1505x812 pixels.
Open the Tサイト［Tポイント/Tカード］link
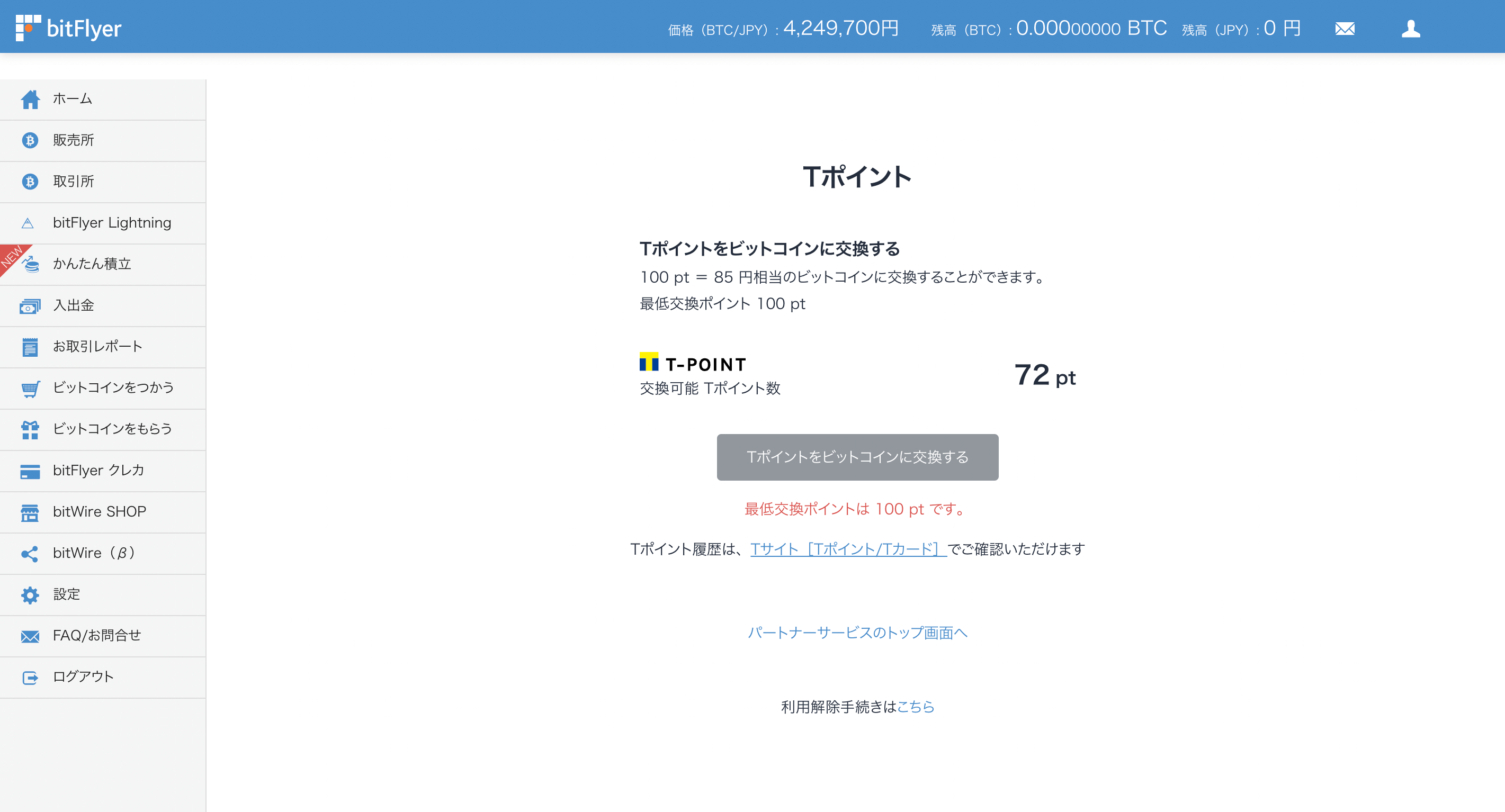(x=848, y=549)
